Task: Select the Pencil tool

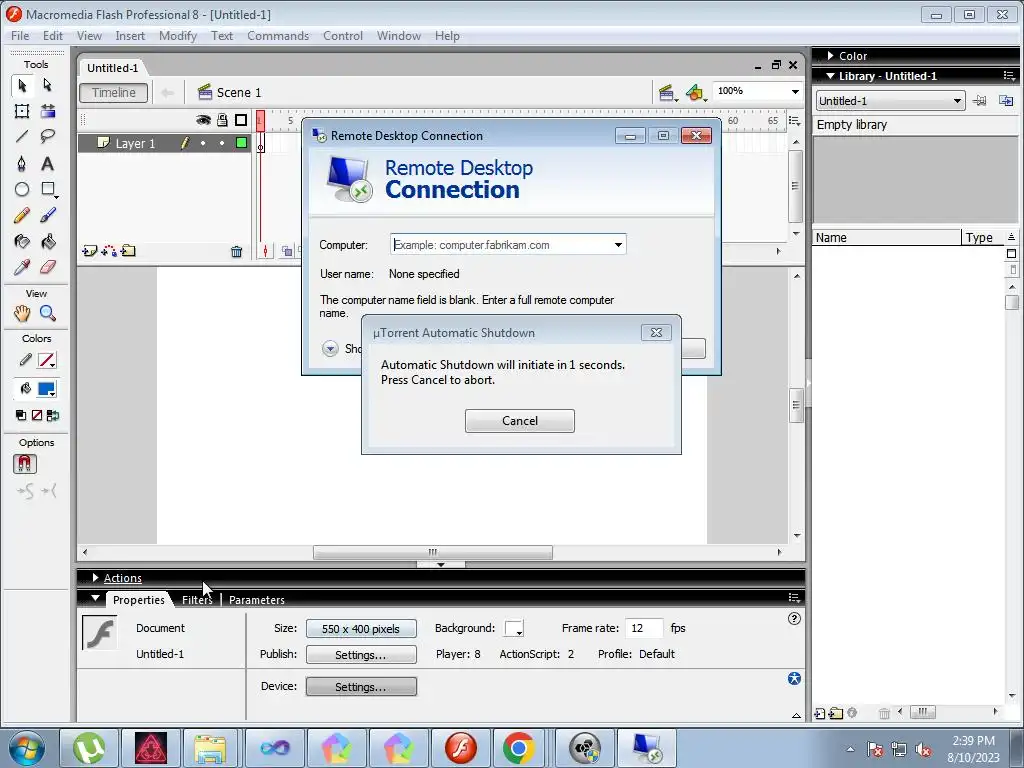Action: click(22, 216)
